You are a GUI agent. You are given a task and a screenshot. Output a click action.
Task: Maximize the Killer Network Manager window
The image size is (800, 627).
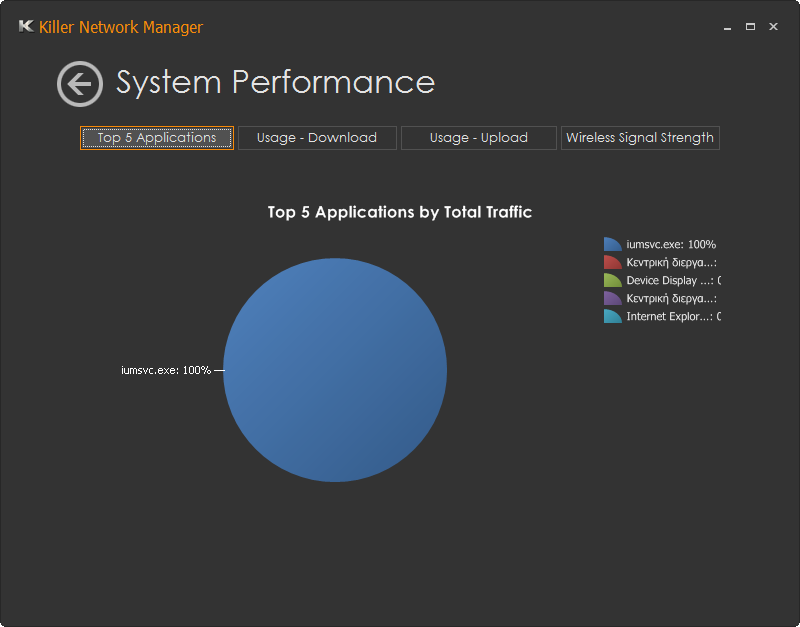coord(750,27)
